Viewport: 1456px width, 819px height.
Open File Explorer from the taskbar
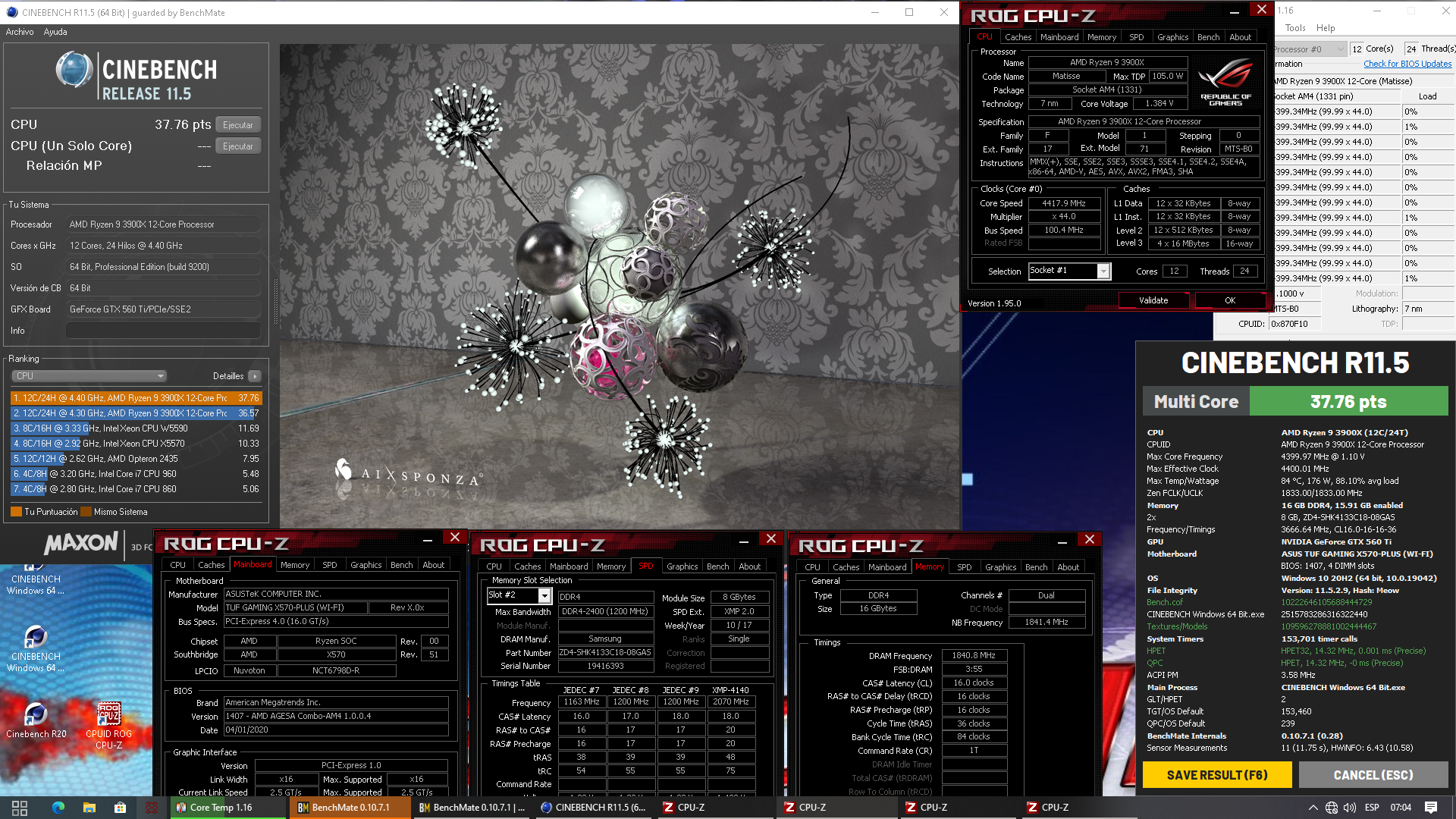tap(89, 808)
